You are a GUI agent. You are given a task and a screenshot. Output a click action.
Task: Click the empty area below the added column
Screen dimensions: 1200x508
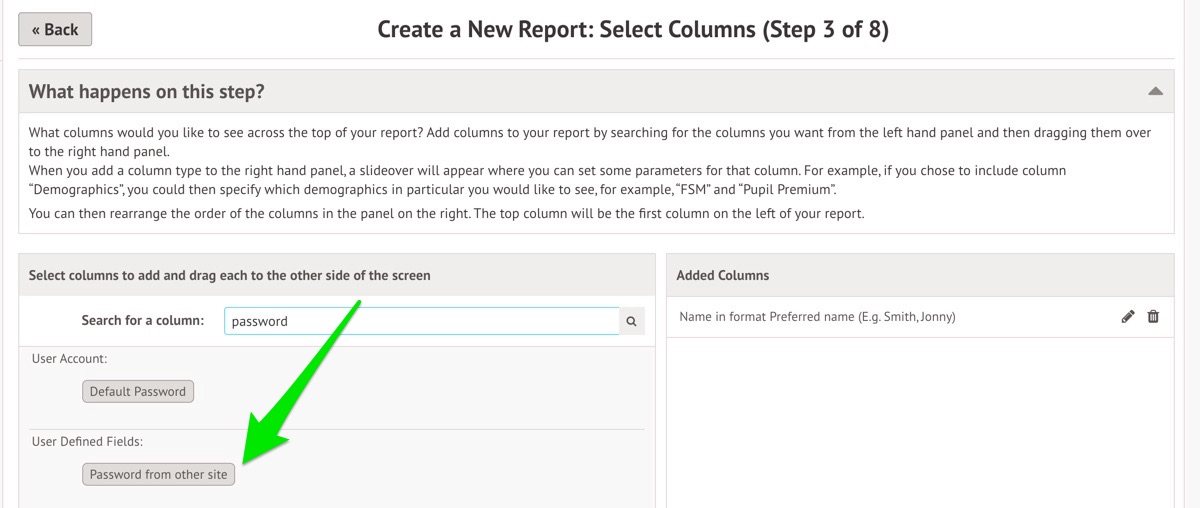click(x=918, y=420)
